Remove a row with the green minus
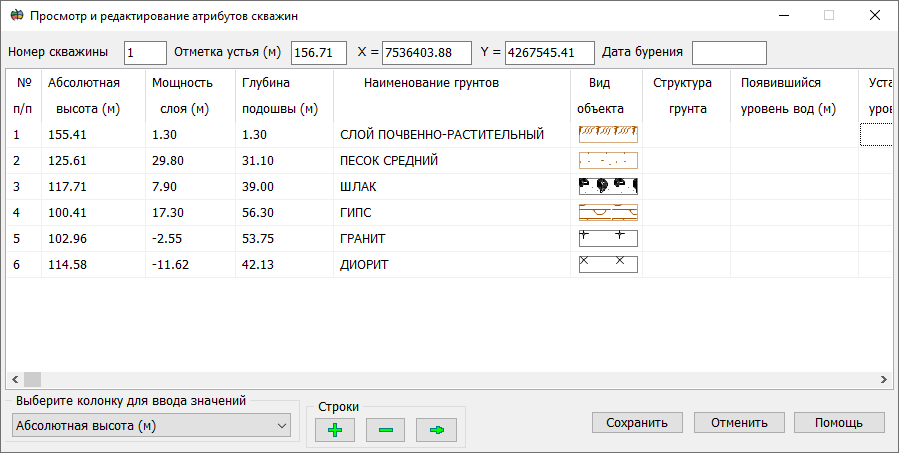The image size is (899, 453). 386,429
